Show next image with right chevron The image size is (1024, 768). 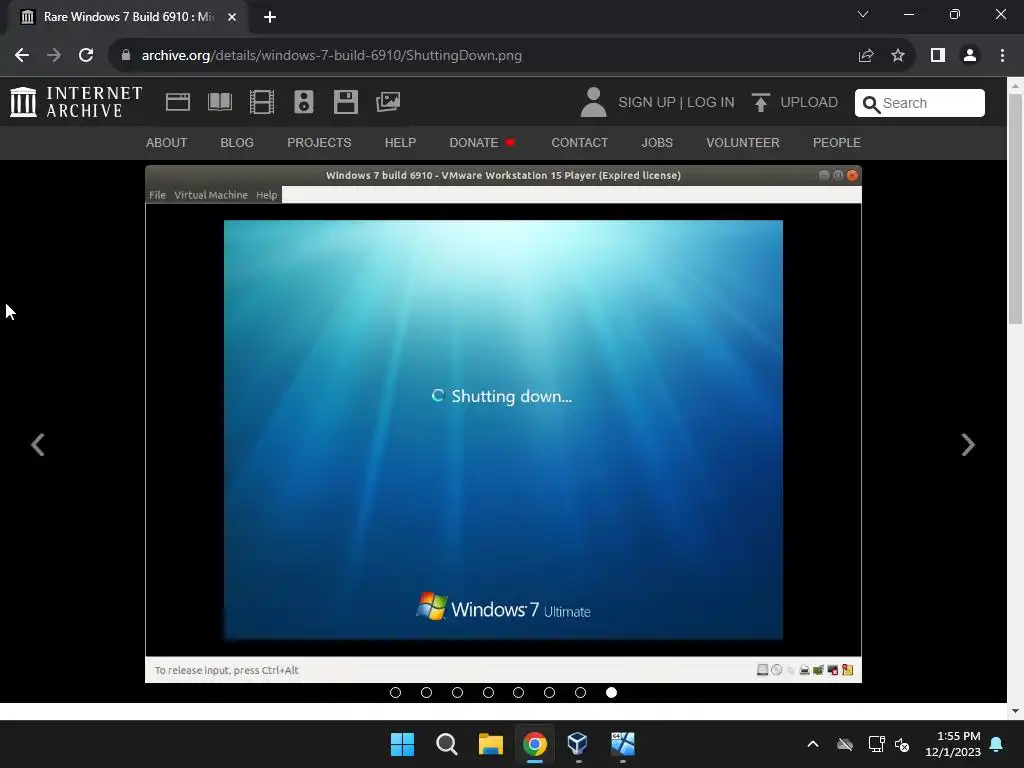point(968,445)
